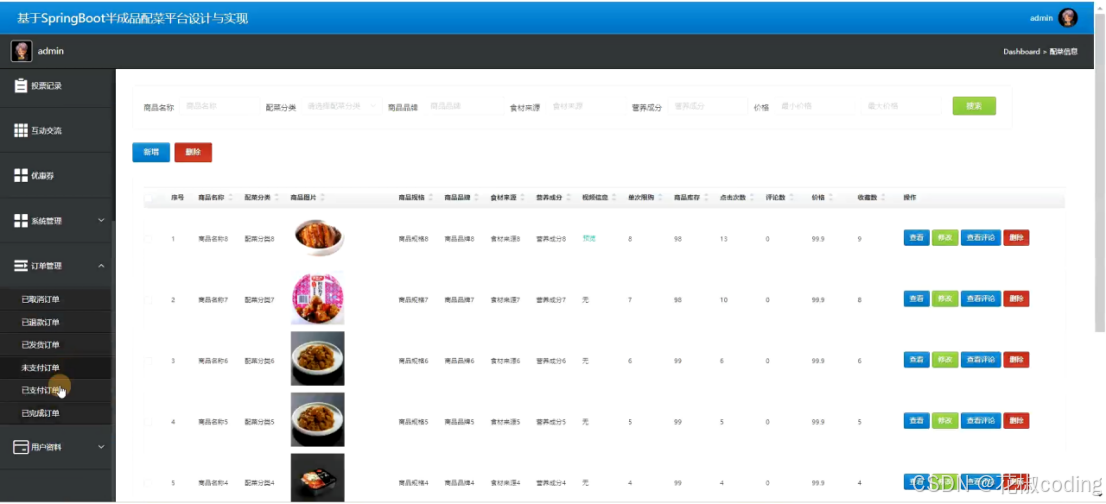Sort by 单次限购 column arrows
Image resolution: width=1106 pixels, height=504 pixels.
[660, 198]
